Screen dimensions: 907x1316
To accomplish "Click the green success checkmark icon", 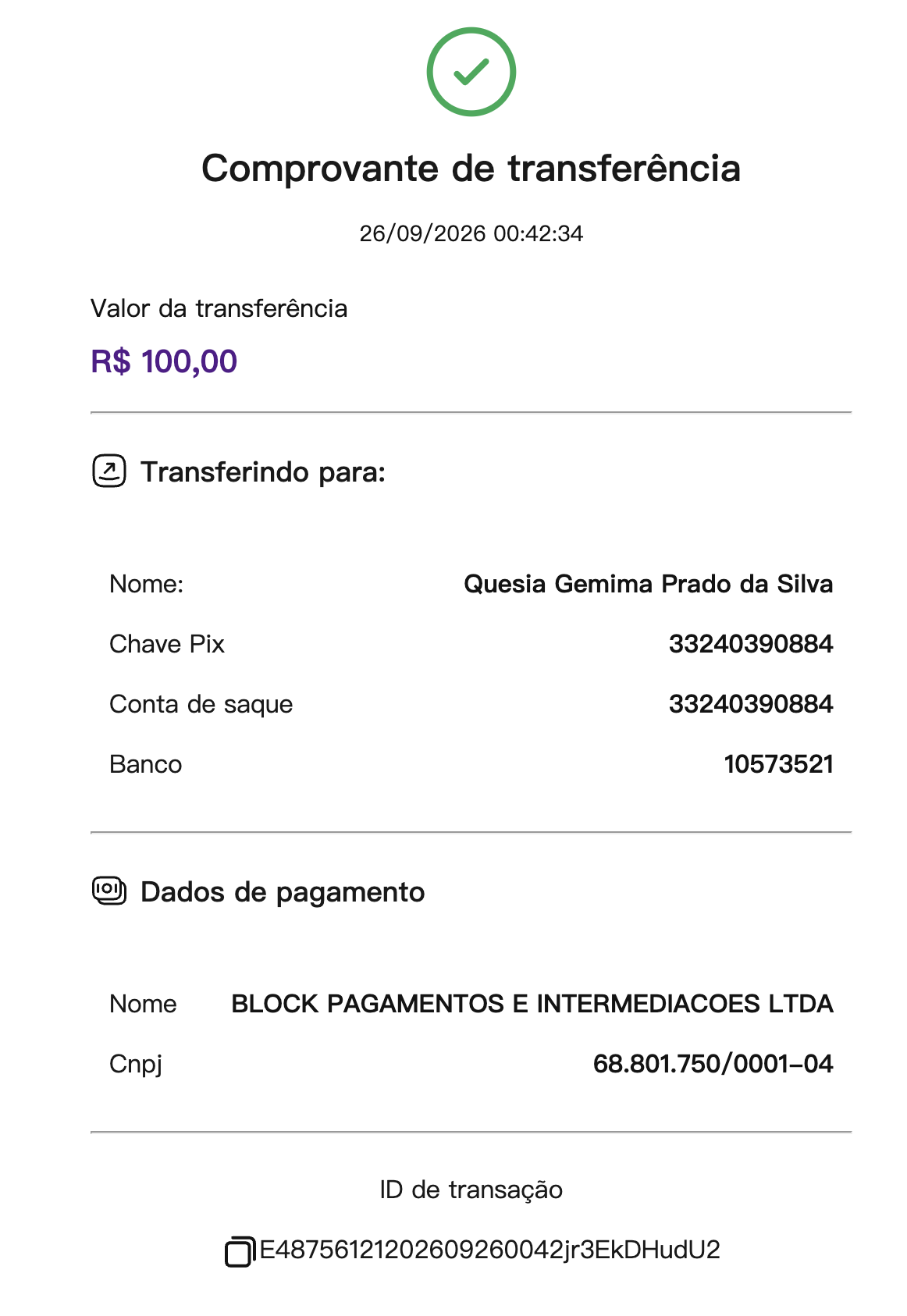I will click(x=471, y=72).
